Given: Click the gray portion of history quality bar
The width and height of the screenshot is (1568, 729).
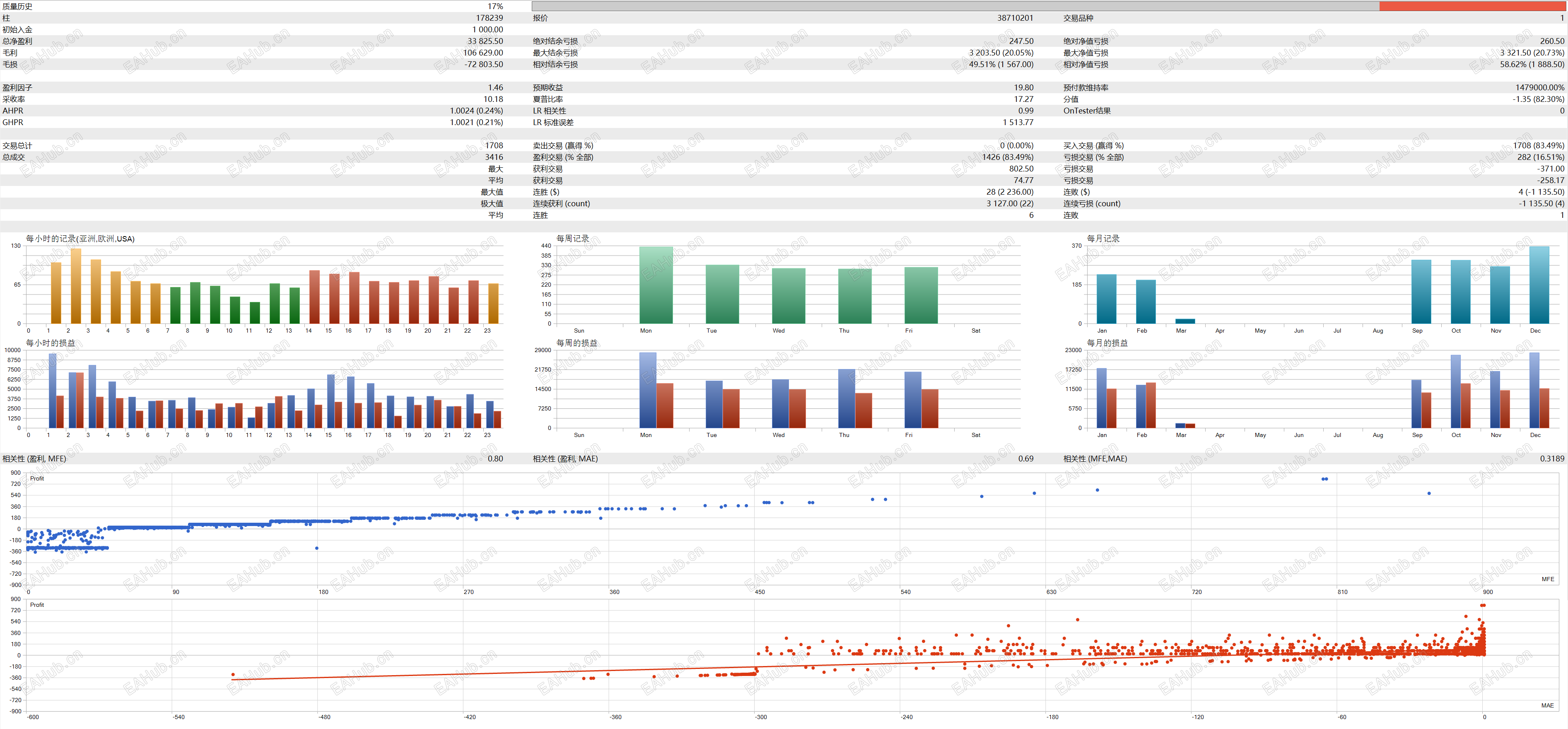Looking at the screenshot, I should (955, 6).
